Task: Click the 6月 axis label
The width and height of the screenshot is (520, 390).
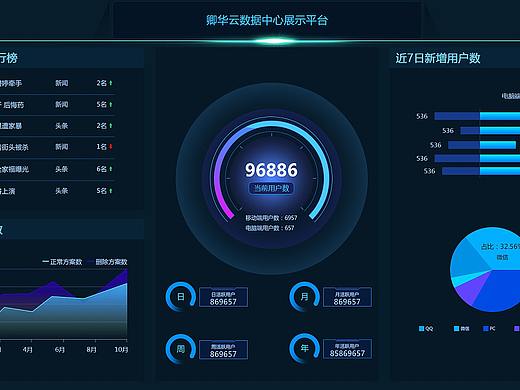Action: 59,349
